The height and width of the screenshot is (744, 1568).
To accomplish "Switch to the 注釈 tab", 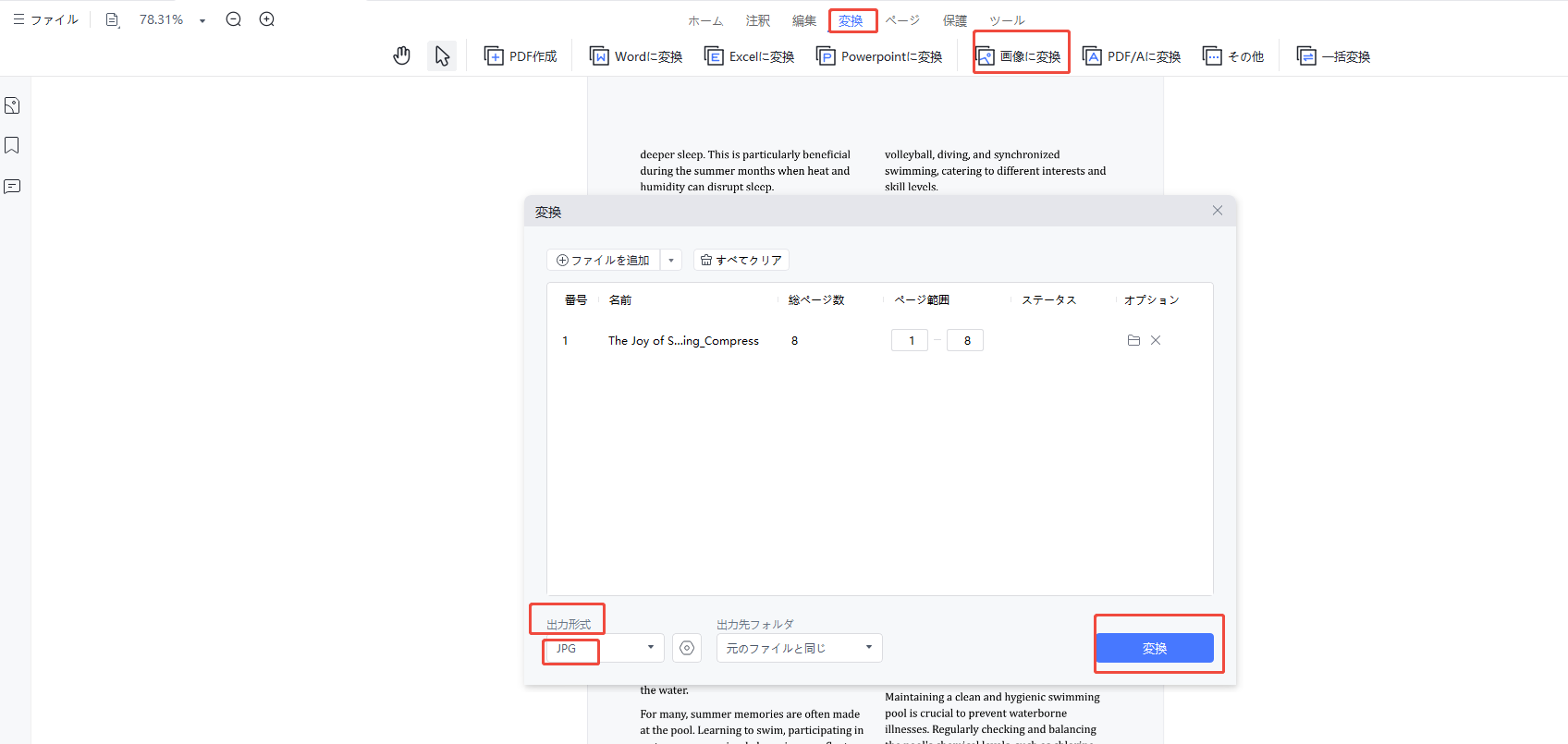I will [758, 20].
